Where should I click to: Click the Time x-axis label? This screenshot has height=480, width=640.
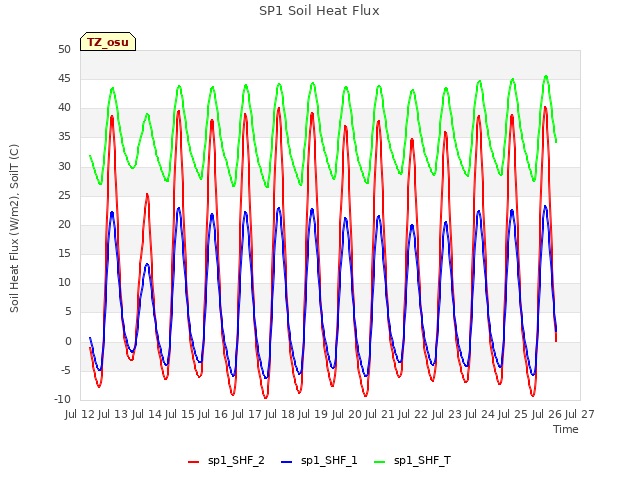(x=566, y=429)
